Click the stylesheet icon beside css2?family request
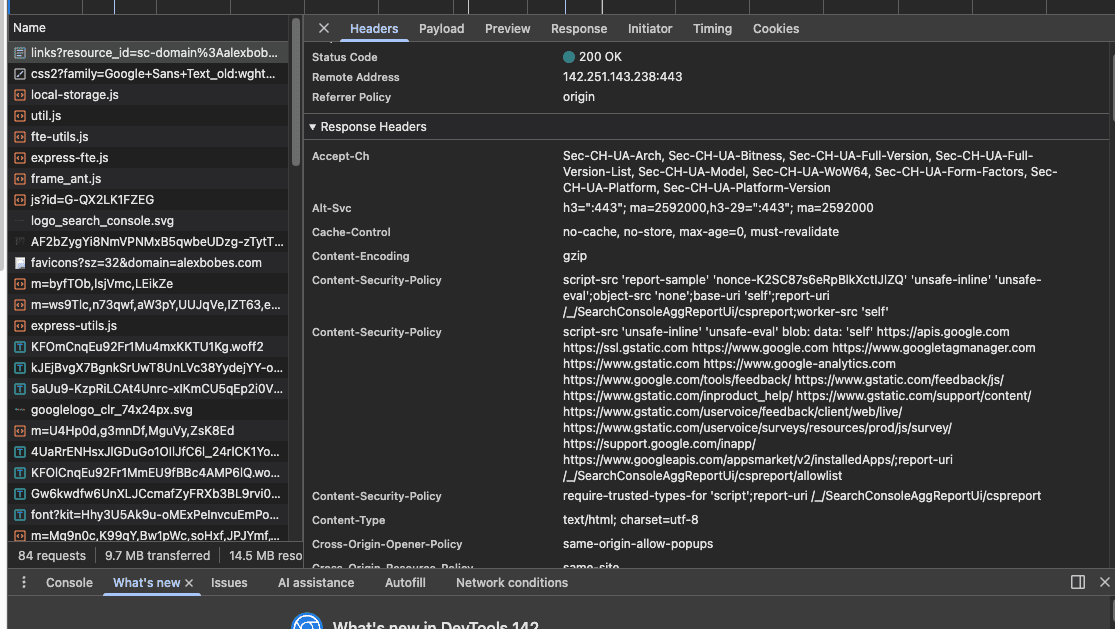This screenshot has height=629, width=1115. point(20,74)
